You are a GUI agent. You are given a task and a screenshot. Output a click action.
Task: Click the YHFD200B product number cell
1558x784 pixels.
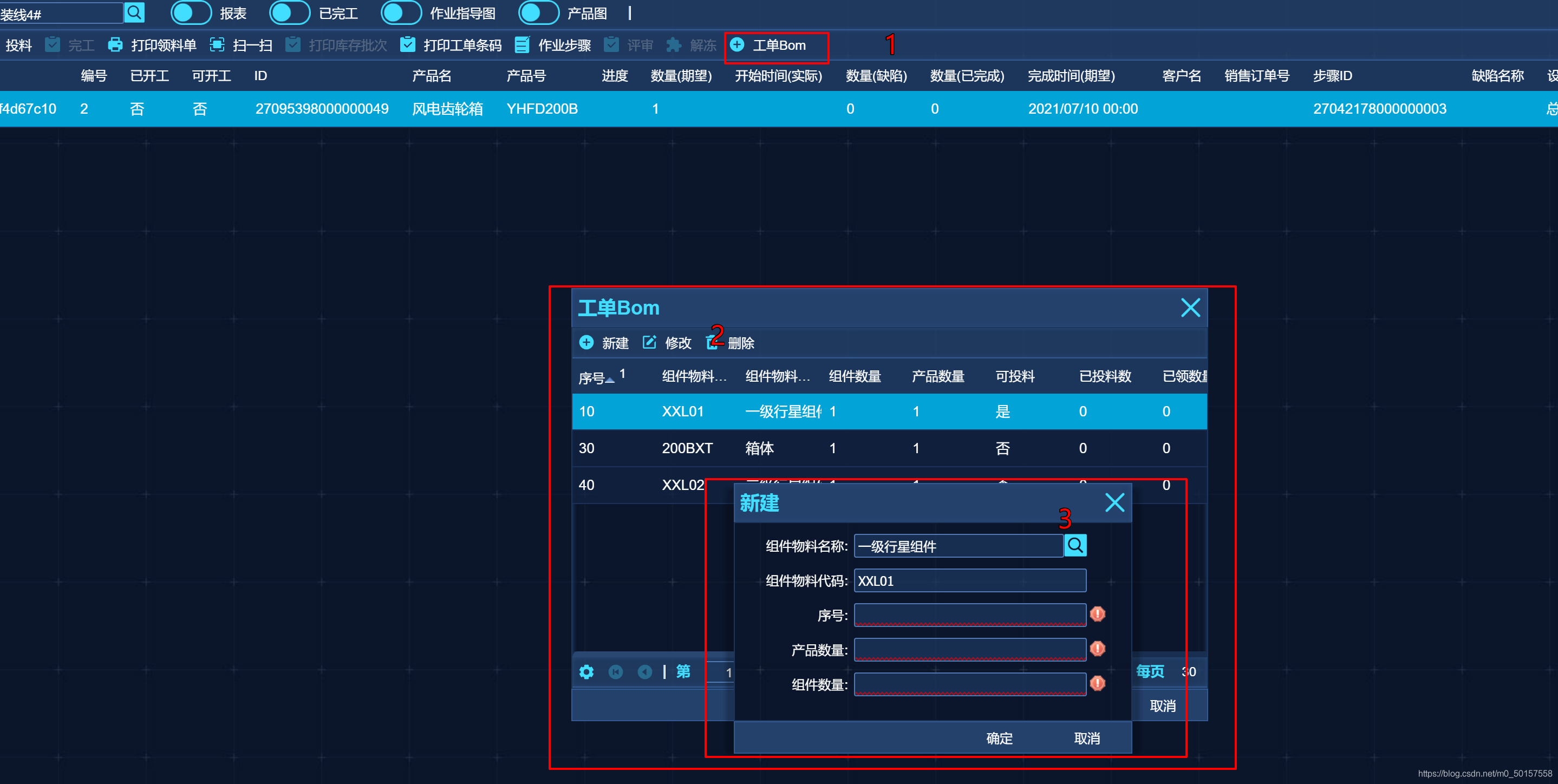click(542, 109)
